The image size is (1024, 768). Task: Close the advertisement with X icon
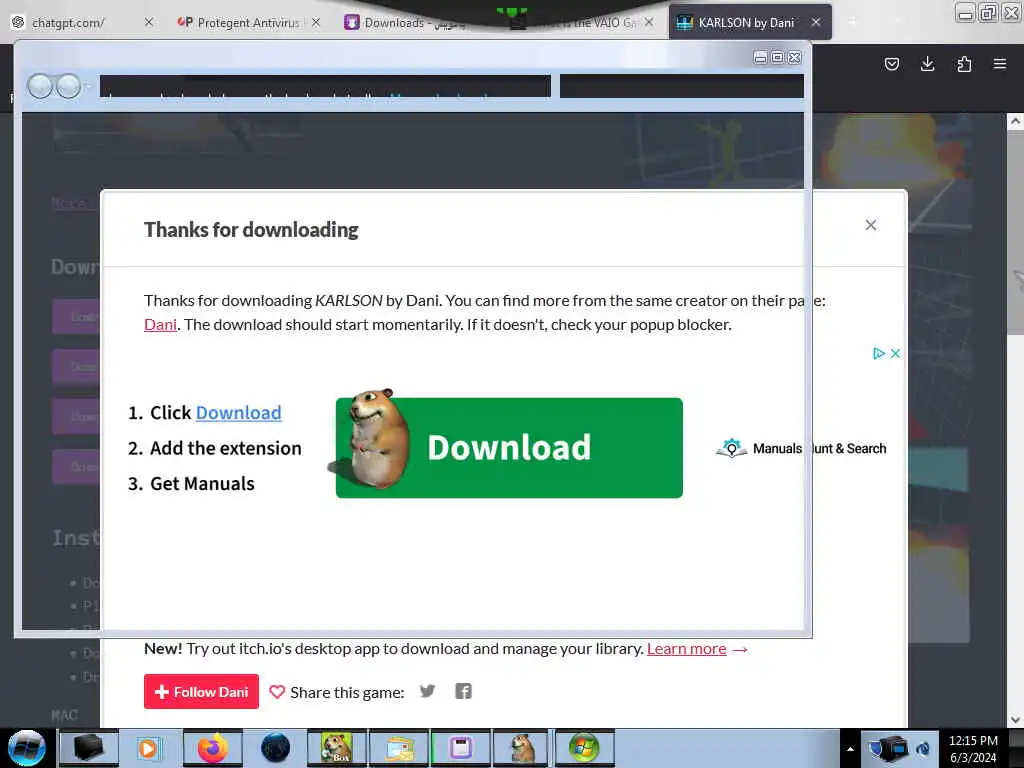pyautogui.click(x=895, y=353)
